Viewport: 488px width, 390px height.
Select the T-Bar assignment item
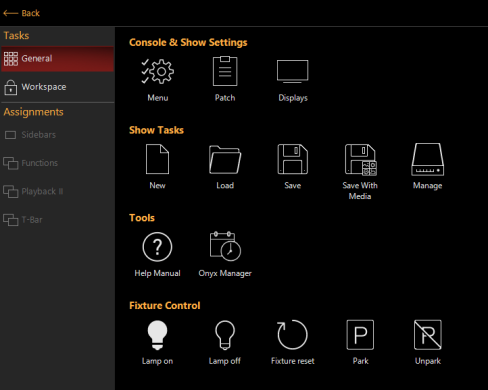coord(57,220)
